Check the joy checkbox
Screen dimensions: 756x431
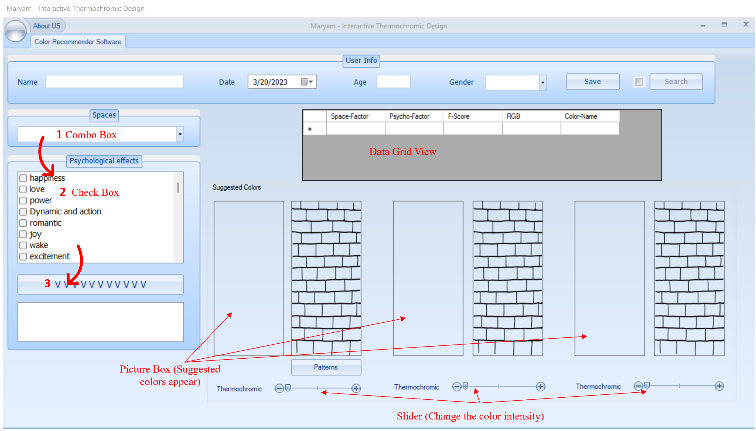click(x=23, y=234)
